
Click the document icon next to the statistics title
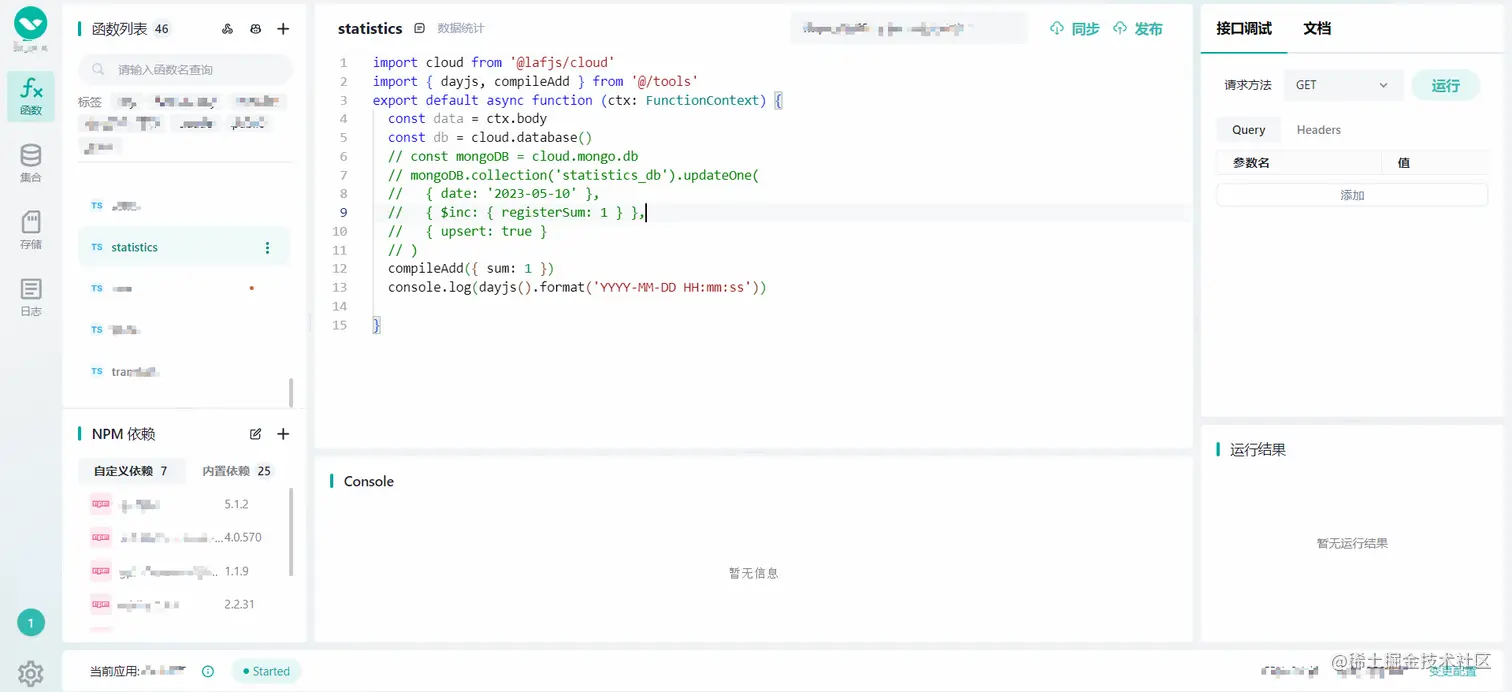tap(420, 29)
